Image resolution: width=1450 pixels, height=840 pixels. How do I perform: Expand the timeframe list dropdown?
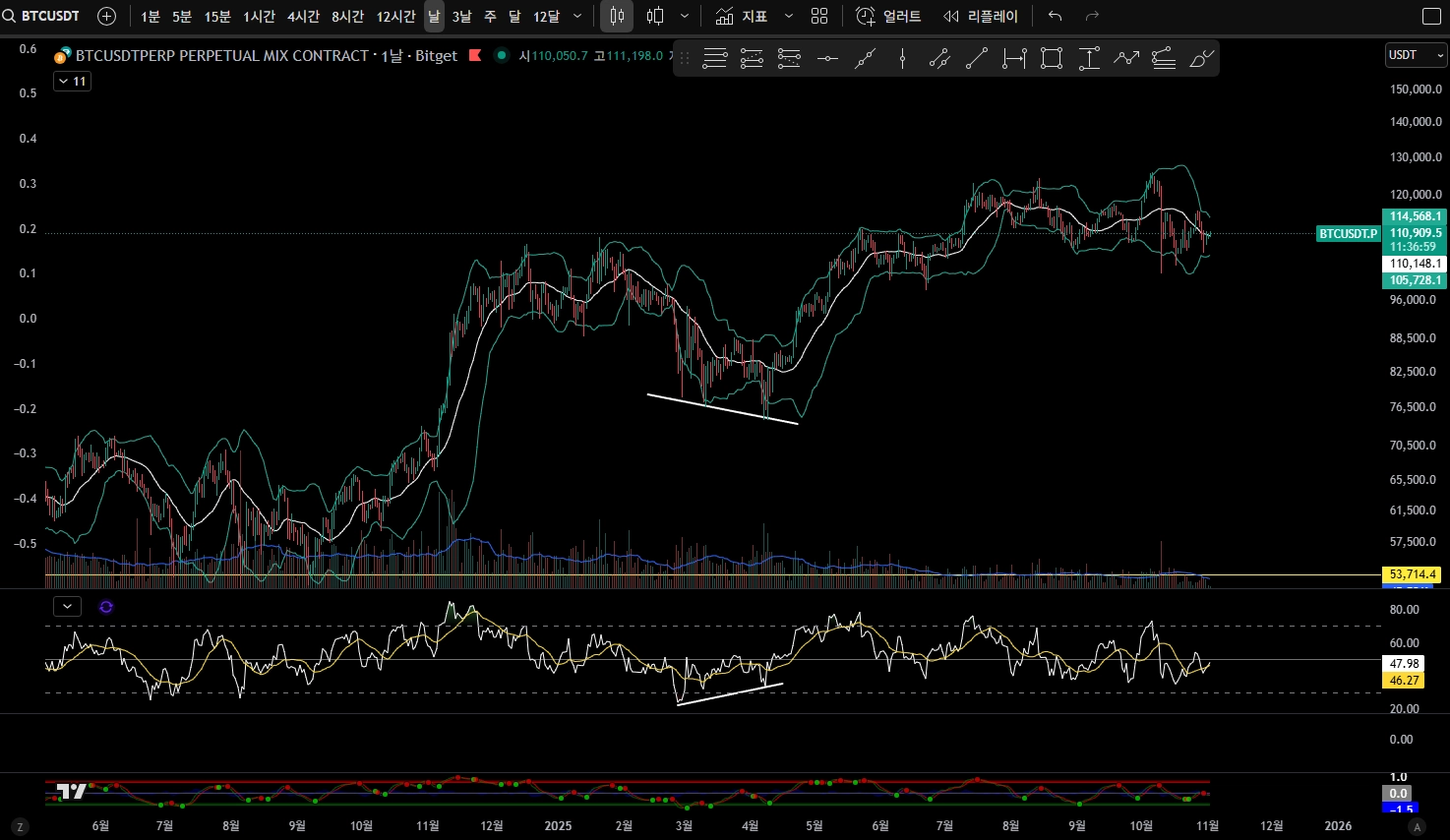coord(577,16)
